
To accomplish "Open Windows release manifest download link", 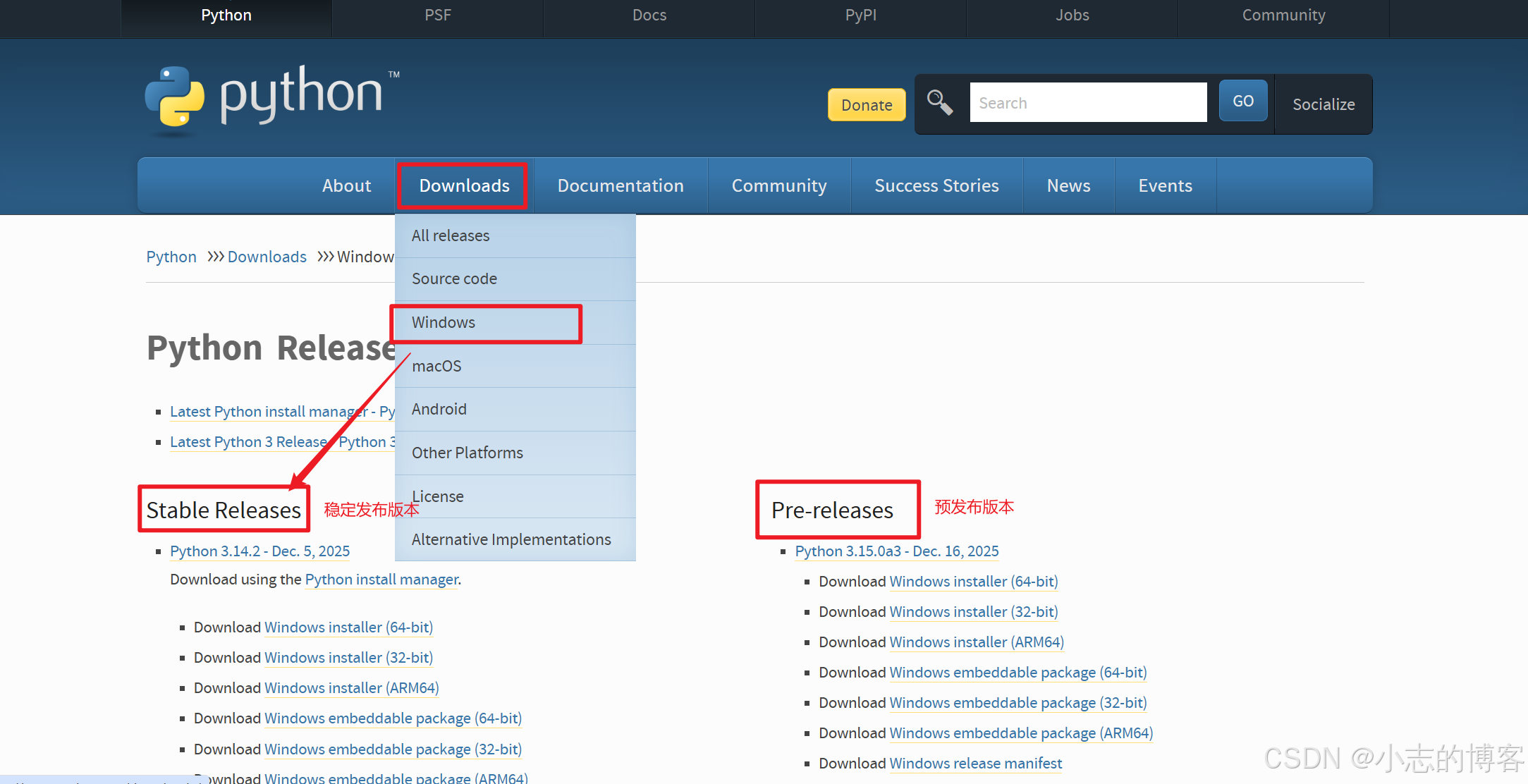I will pos(975,764).
